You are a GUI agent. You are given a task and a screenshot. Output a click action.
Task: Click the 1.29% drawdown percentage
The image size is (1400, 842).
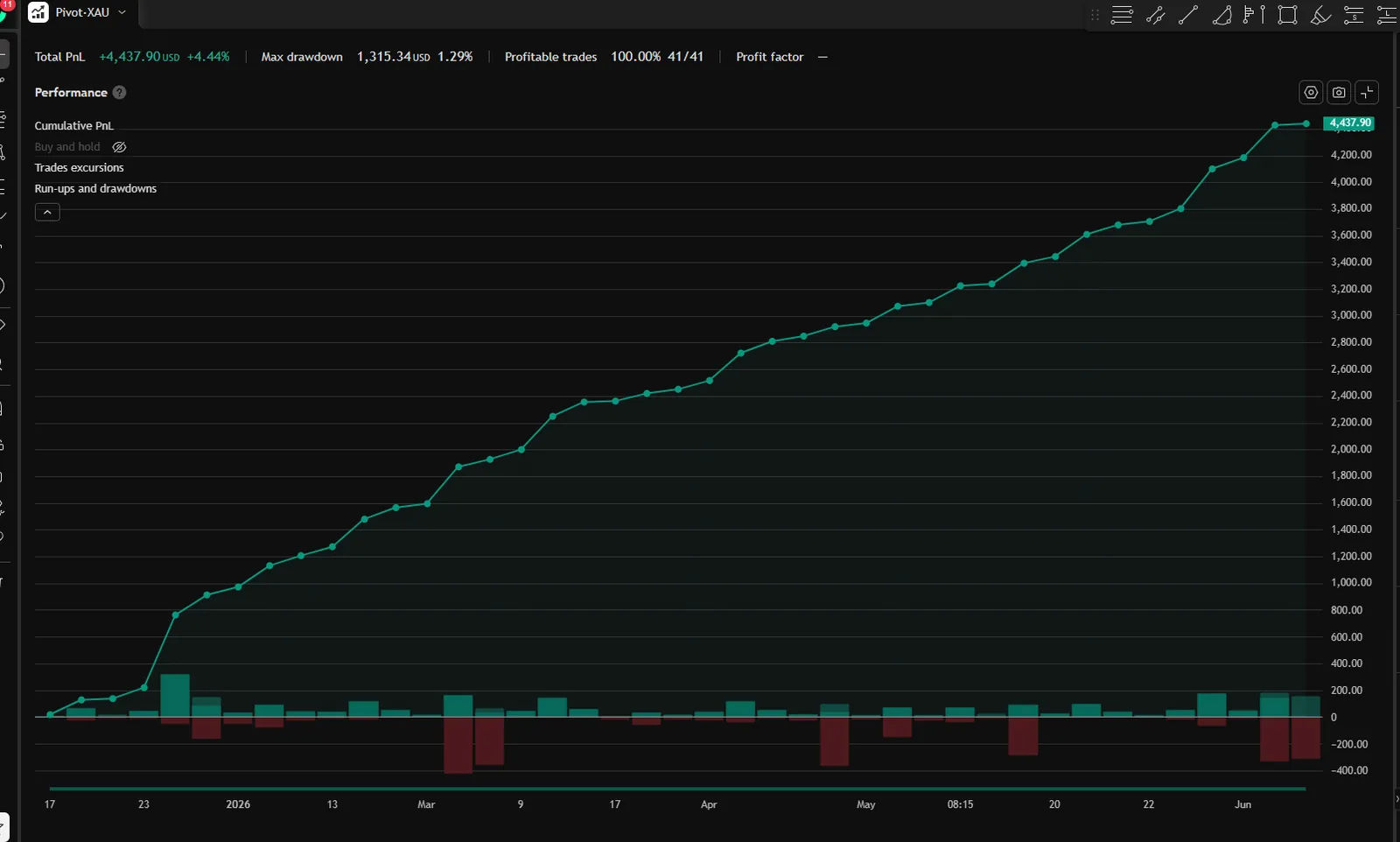coord(455,56)
